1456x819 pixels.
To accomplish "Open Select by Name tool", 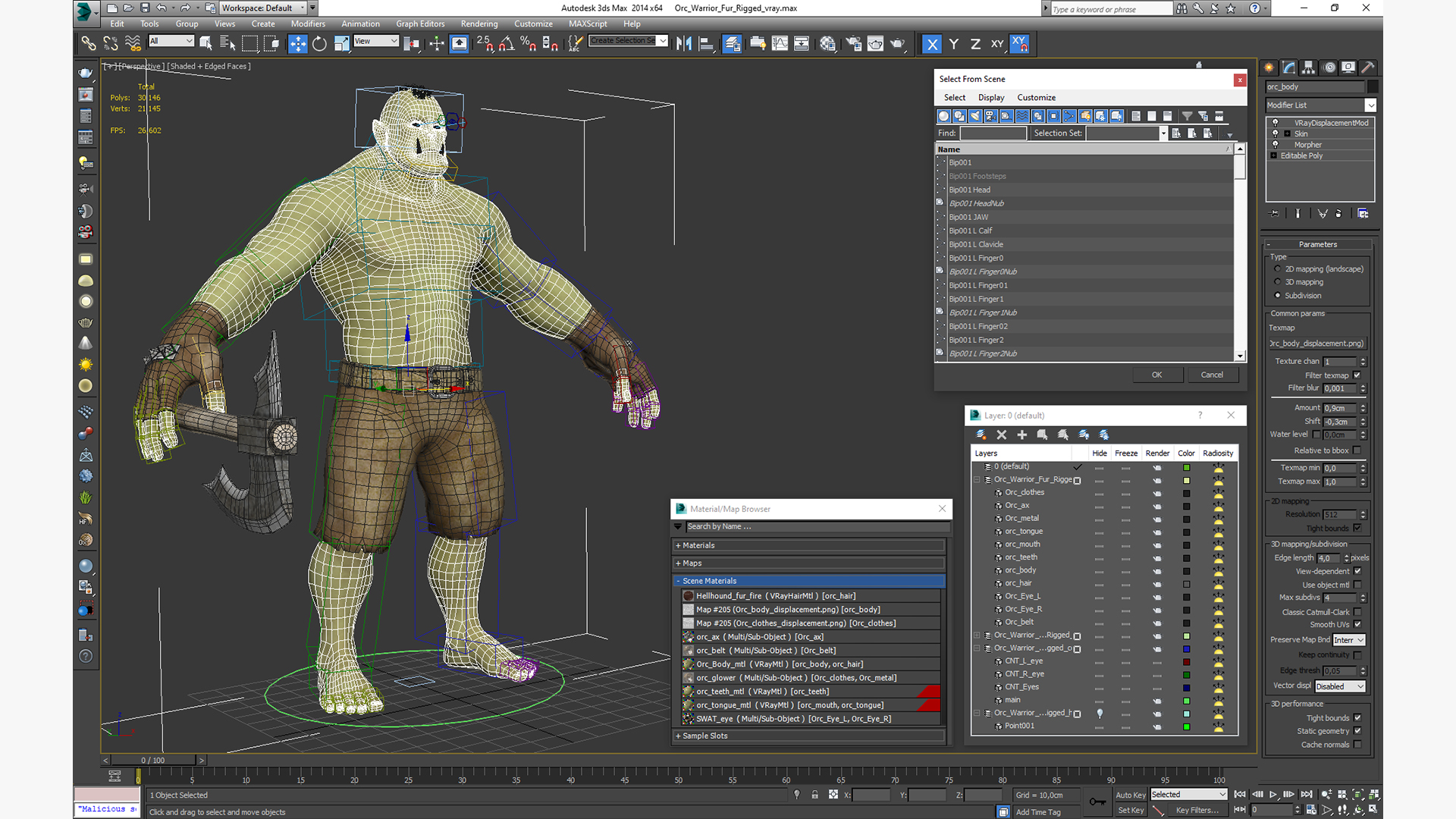I will point(227,44).
